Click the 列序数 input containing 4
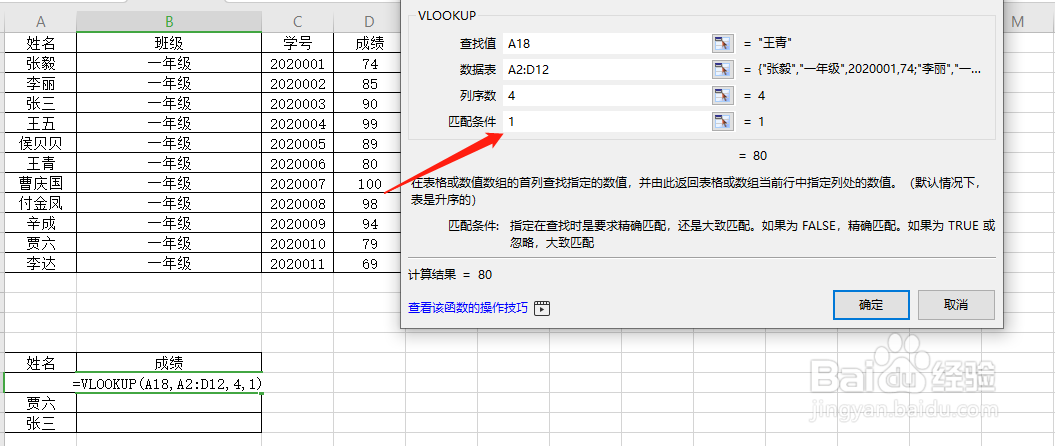Screen dimensions: 1055x446 tap(606, 96)
